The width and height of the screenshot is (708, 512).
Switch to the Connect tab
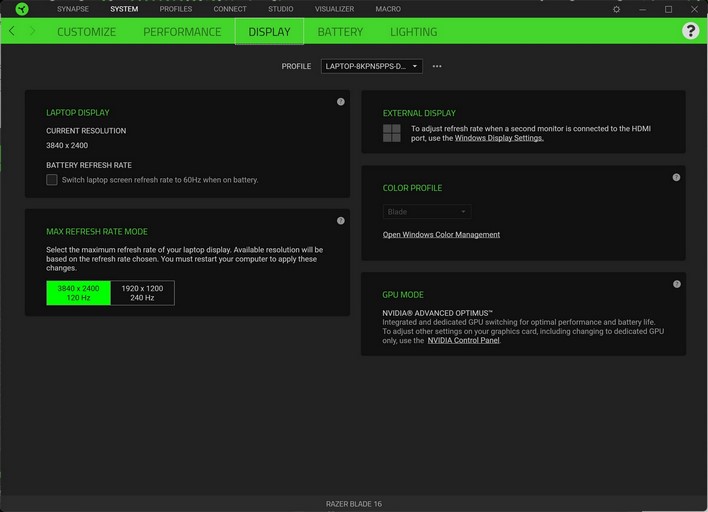point(230,9)
